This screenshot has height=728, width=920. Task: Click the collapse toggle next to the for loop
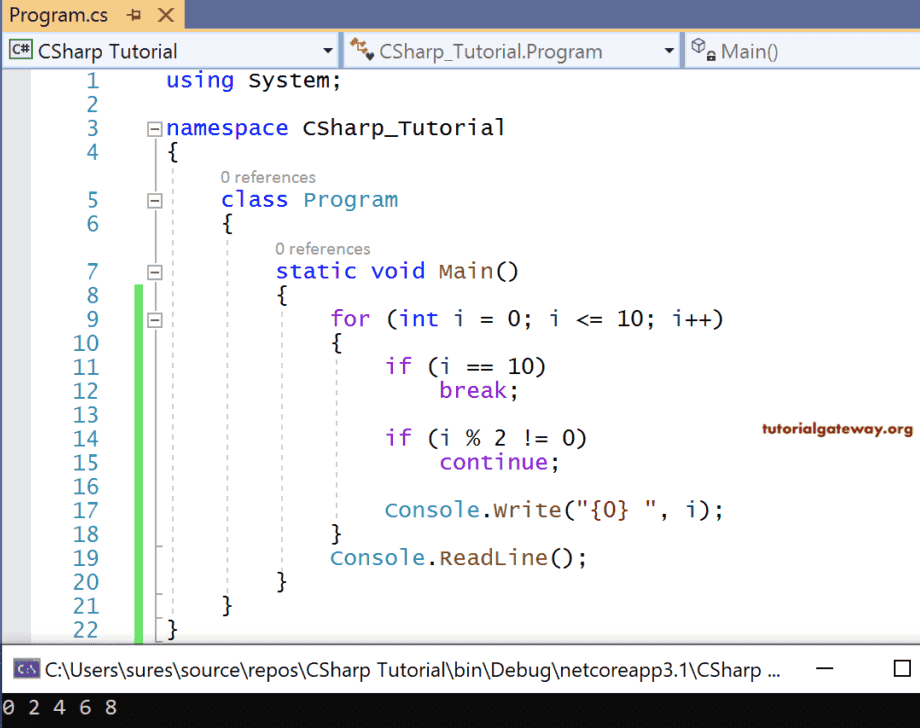155,318
